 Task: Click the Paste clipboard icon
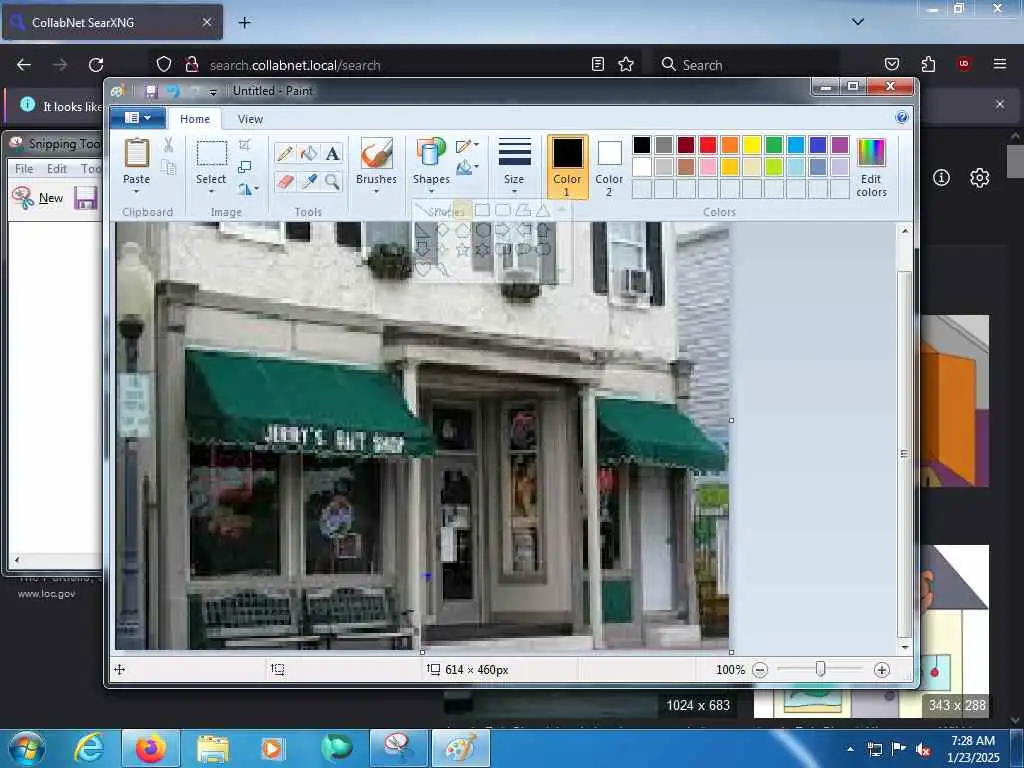pos(136,153)
